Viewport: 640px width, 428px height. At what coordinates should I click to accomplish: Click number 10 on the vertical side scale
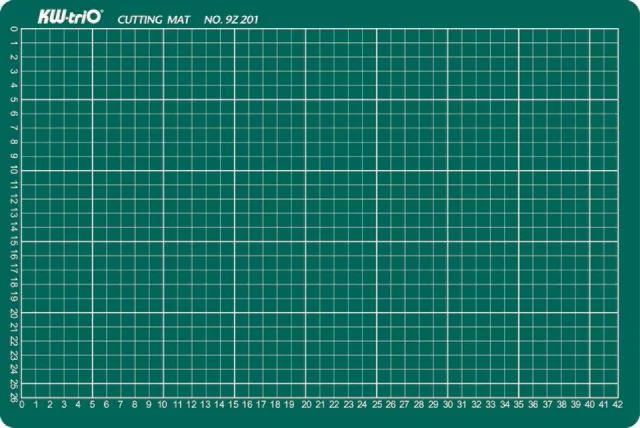[14, 170]
